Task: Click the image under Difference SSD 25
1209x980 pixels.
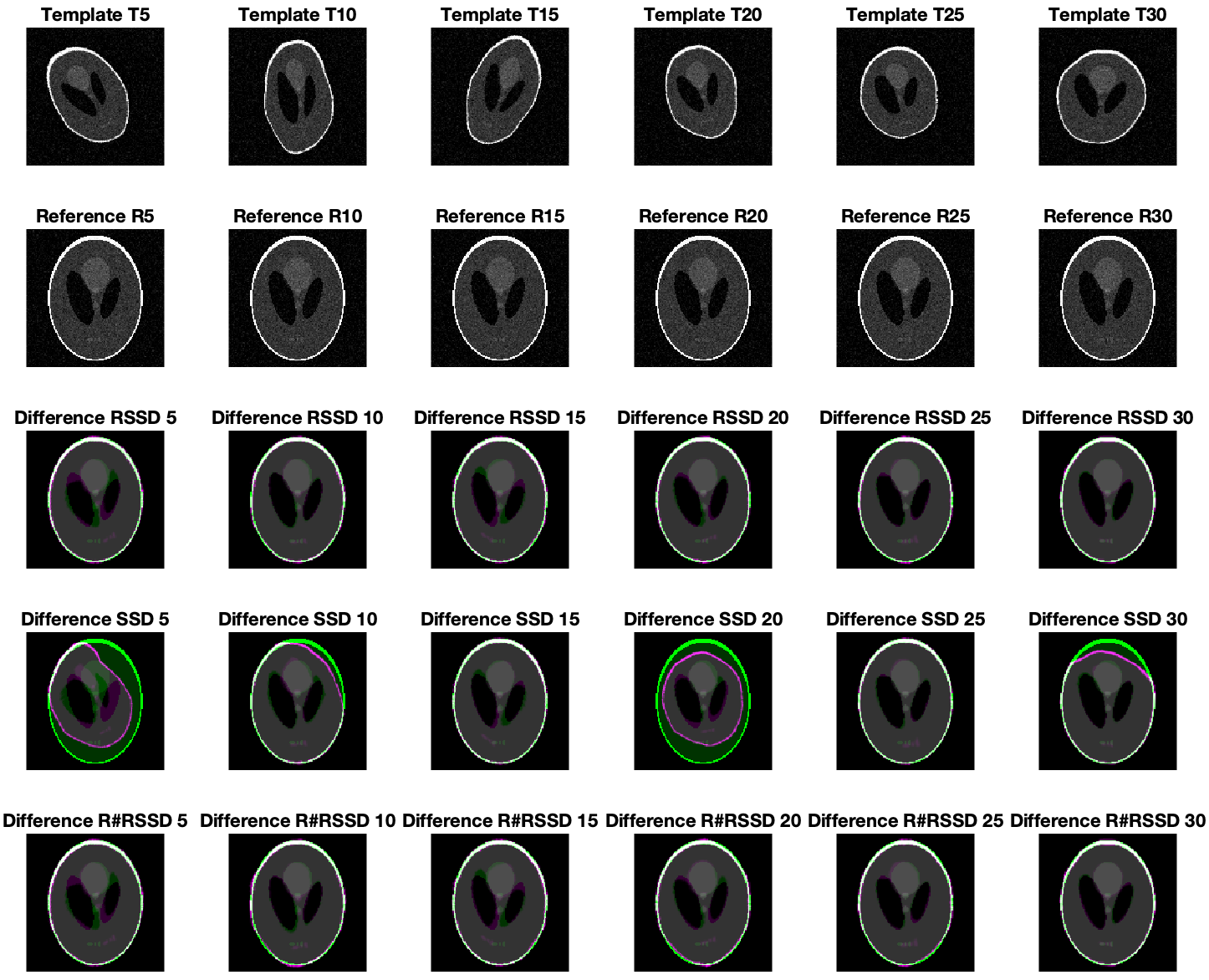Action: coord(905,701)
